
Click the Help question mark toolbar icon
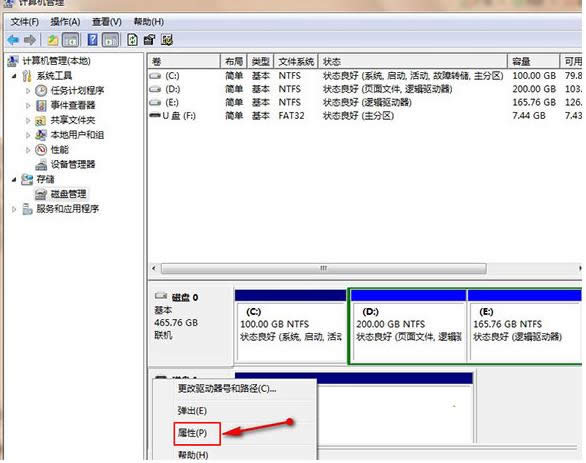(x=92, y=40)
